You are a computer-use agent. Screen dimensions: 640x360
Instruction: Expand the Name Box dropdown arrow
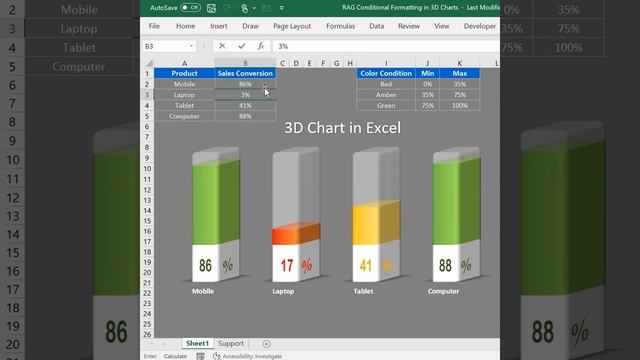191,46
